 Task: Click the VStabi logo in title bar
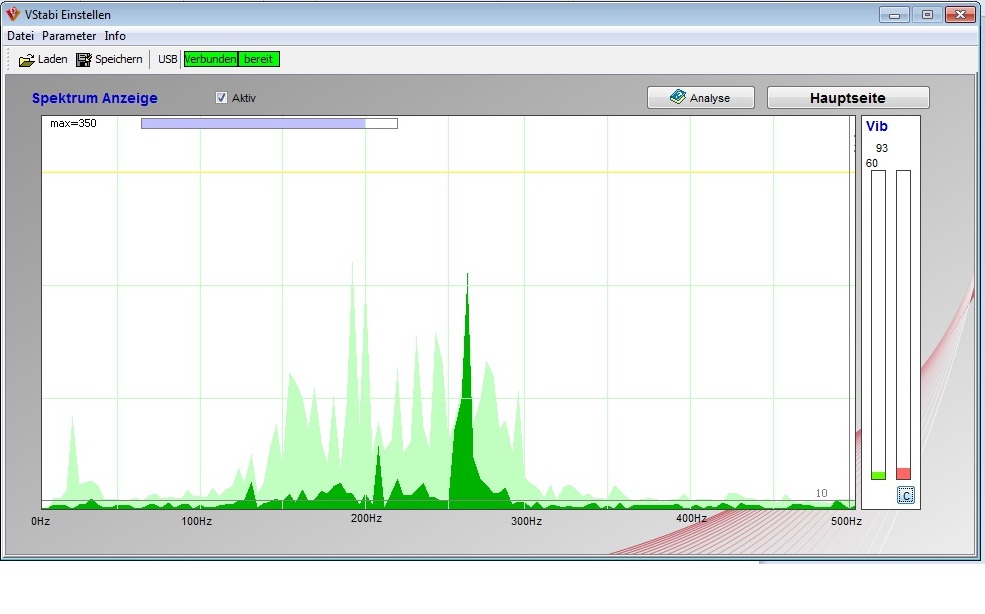click(x=12, y=15)
